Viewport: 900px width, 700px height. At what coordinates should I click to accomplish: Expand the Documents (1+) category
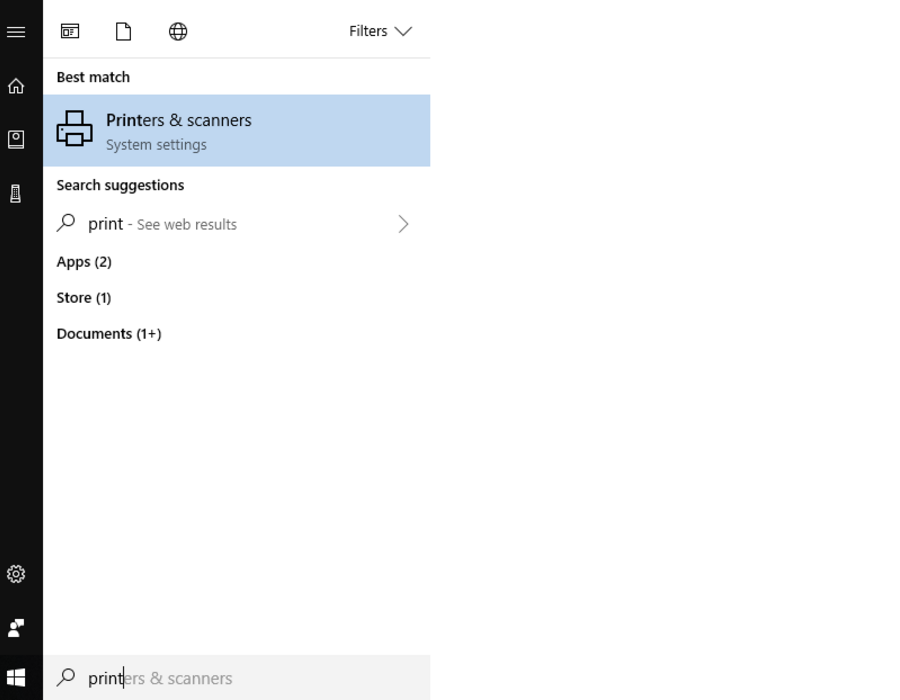(x=109, y=334)
